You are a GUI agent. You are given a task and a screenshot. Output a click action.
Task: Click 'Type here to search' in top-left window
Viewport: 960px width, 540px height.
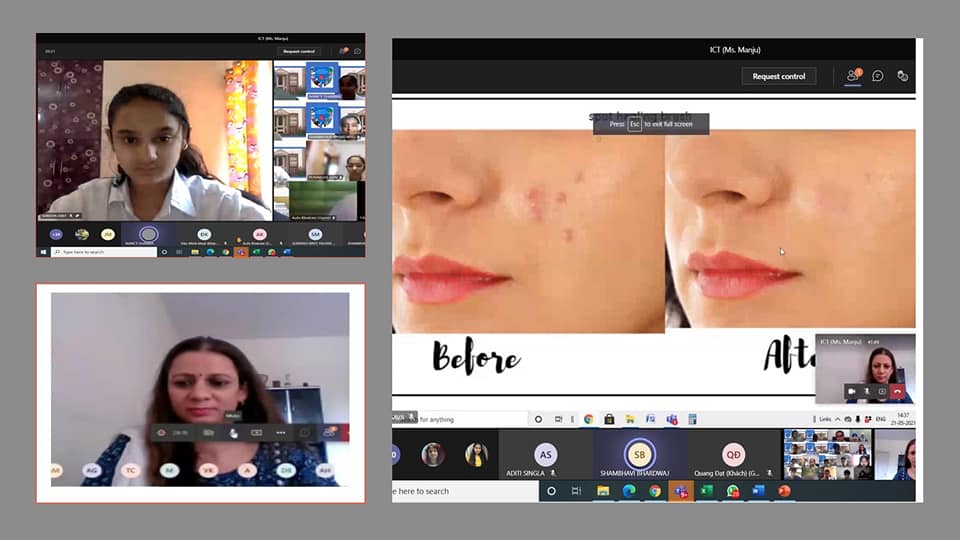[x=104, y=252]
